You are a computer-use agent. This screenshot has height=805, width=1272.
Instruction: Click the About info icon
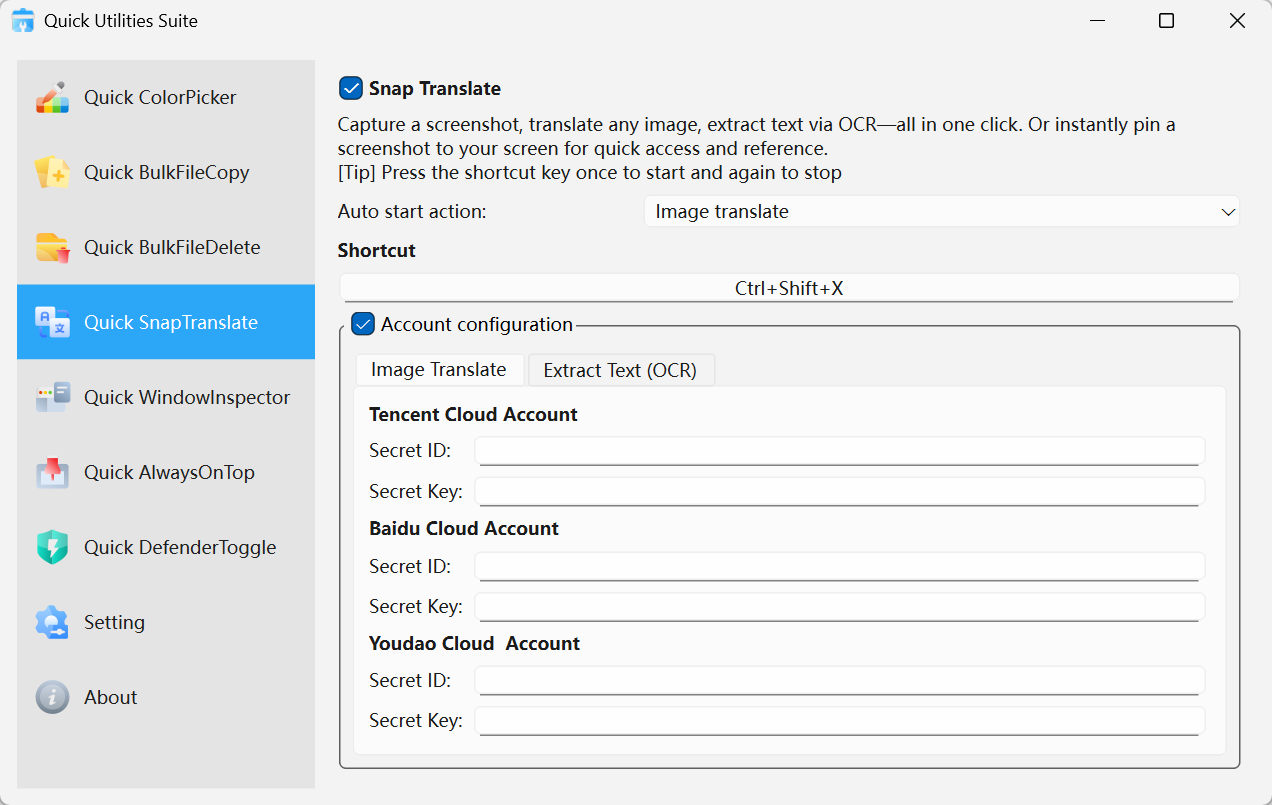click(52, 697)
